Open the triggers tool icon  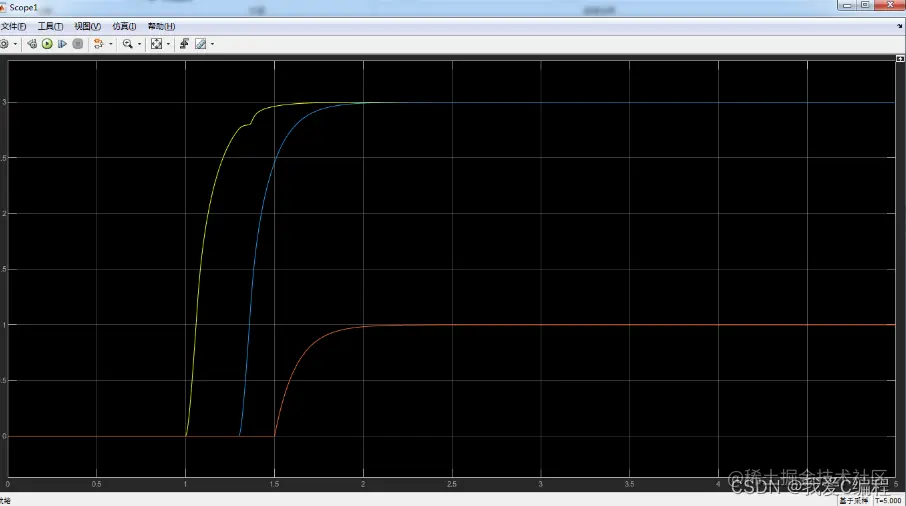(x=184, y=44)
